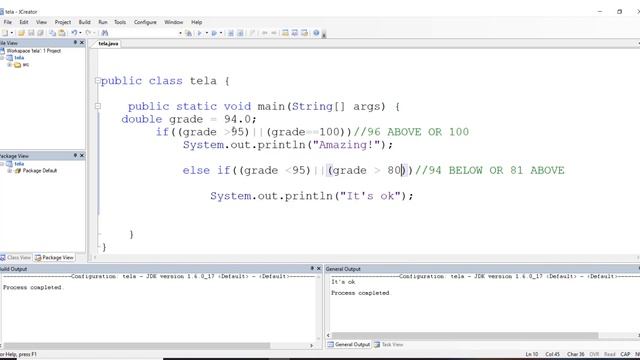Open the dropdown arrow beside New file
Screen dimensions: 640x360
coord(12,33)
